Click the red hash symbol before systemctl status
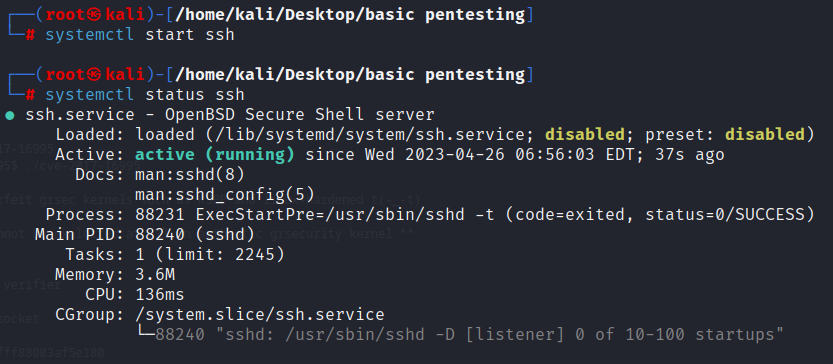 [30, 95]
